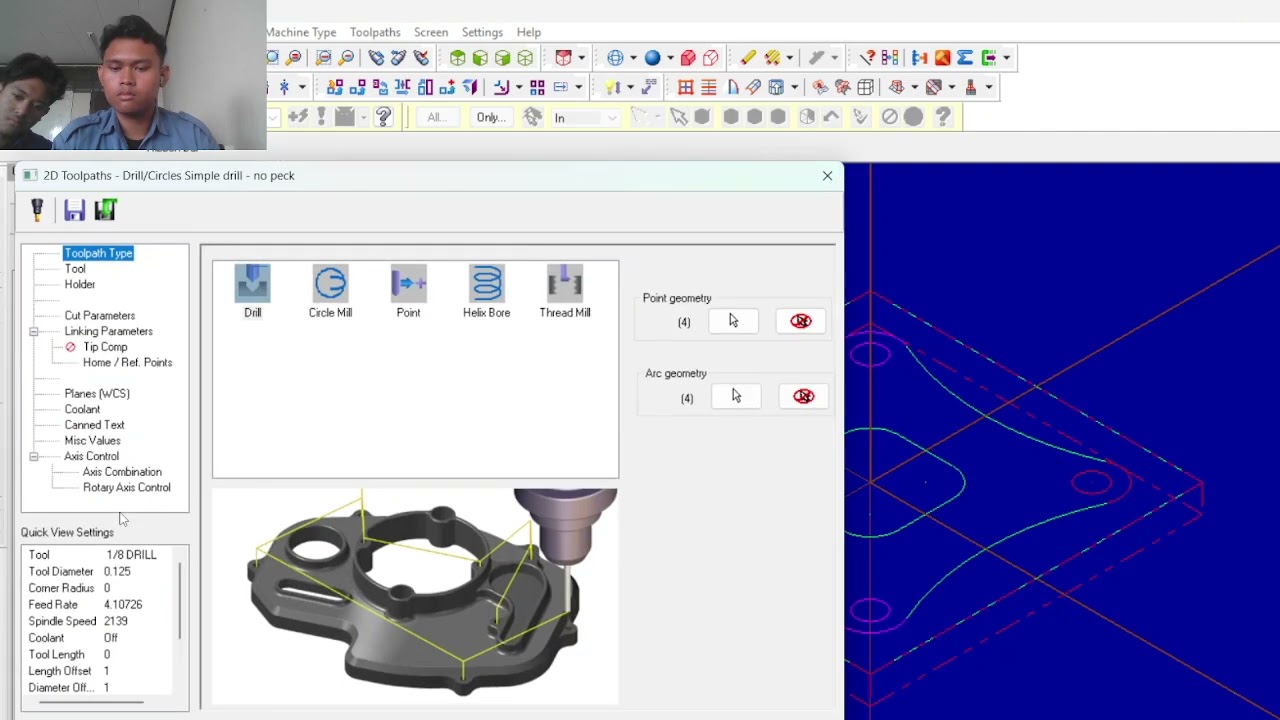1280x720 pixels.
Task: Click the Quick View Settings vertical scrollbar
Action: (x=181, y=601)
